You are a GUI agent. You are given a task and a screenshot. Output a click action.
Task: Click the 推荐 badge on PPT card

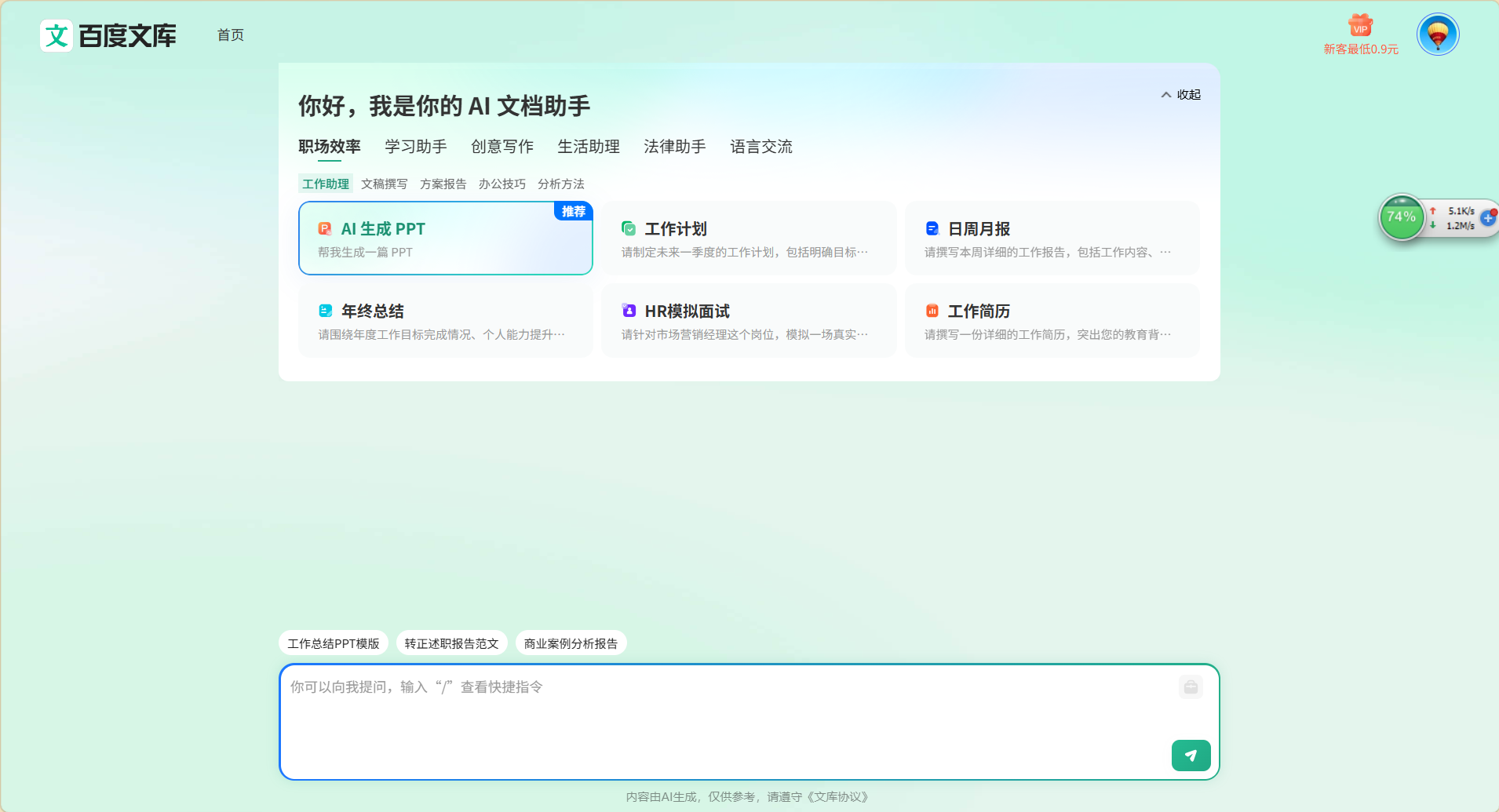pyautogui.click(x=574, y=211)
